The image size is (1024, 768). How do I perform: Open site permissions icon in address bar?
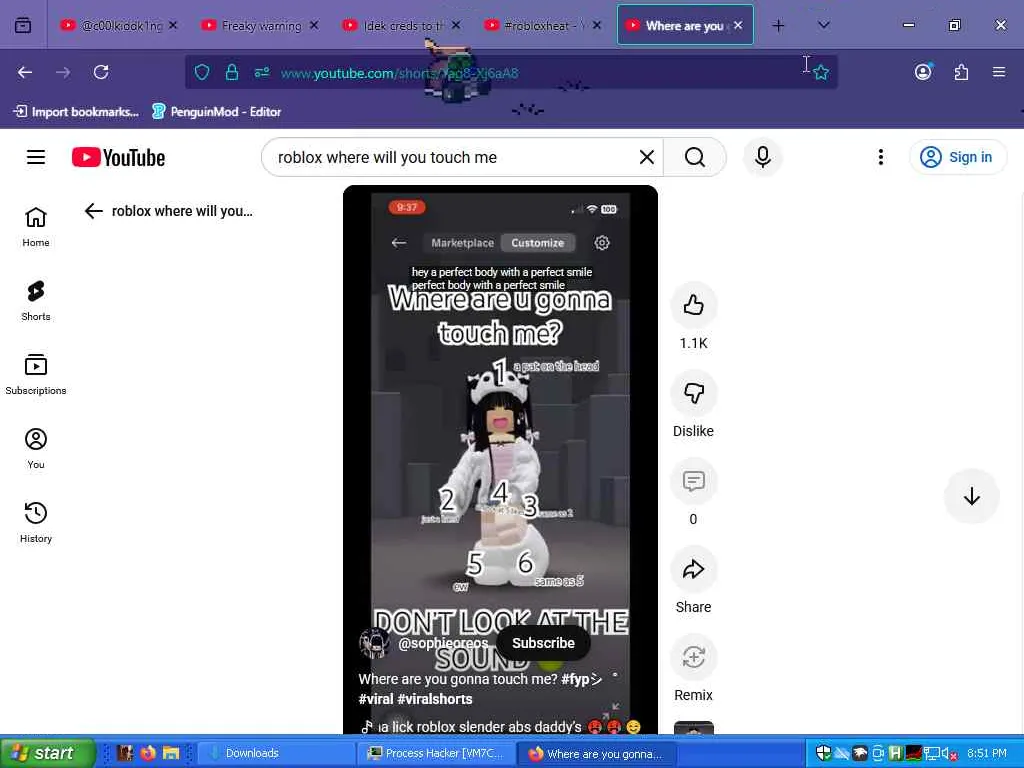[262, 72]
